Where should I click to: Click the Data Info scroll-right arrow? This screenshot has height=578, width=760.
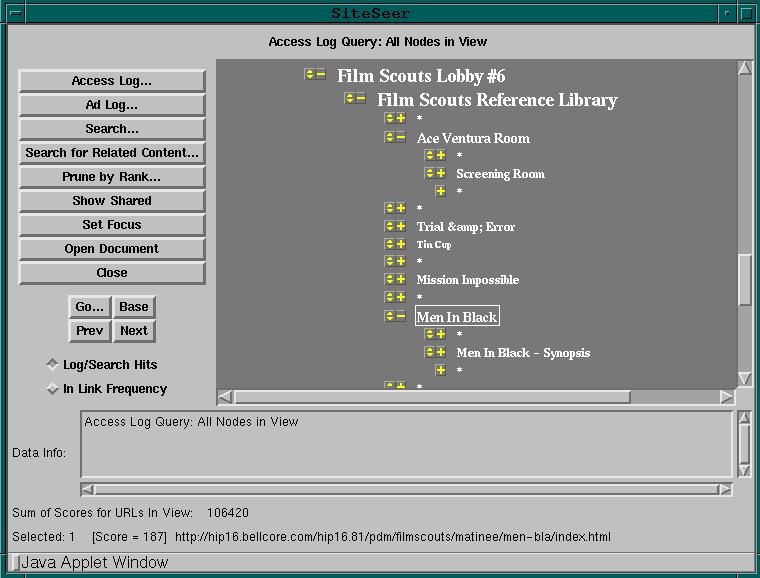pos(725,489)
